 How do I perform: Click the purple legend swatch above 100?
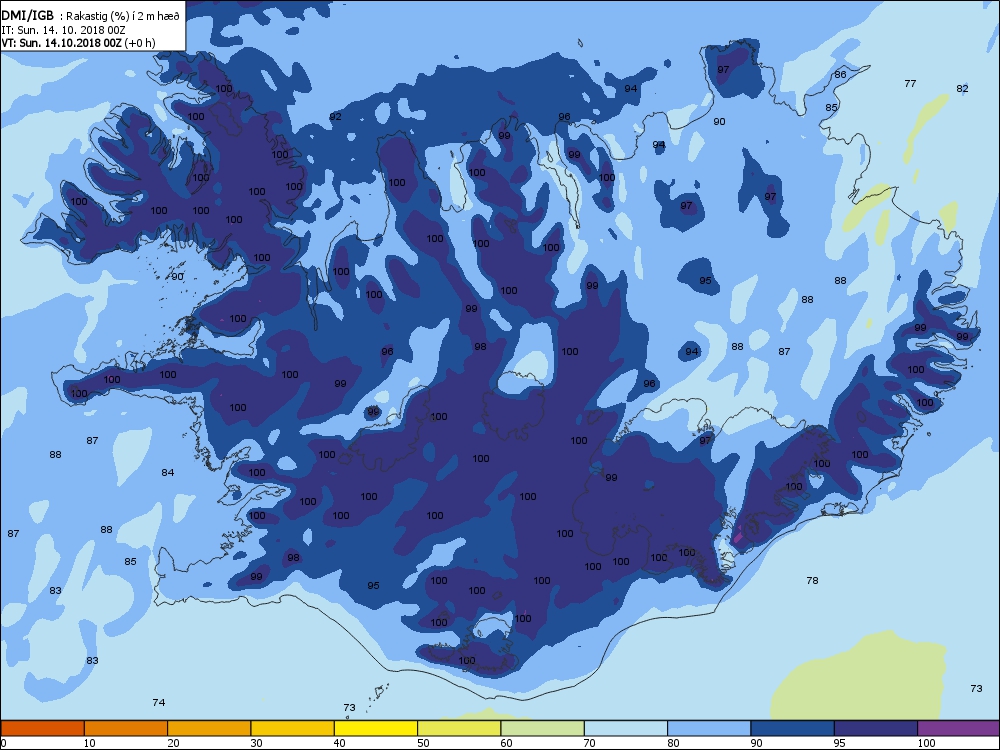959,728
